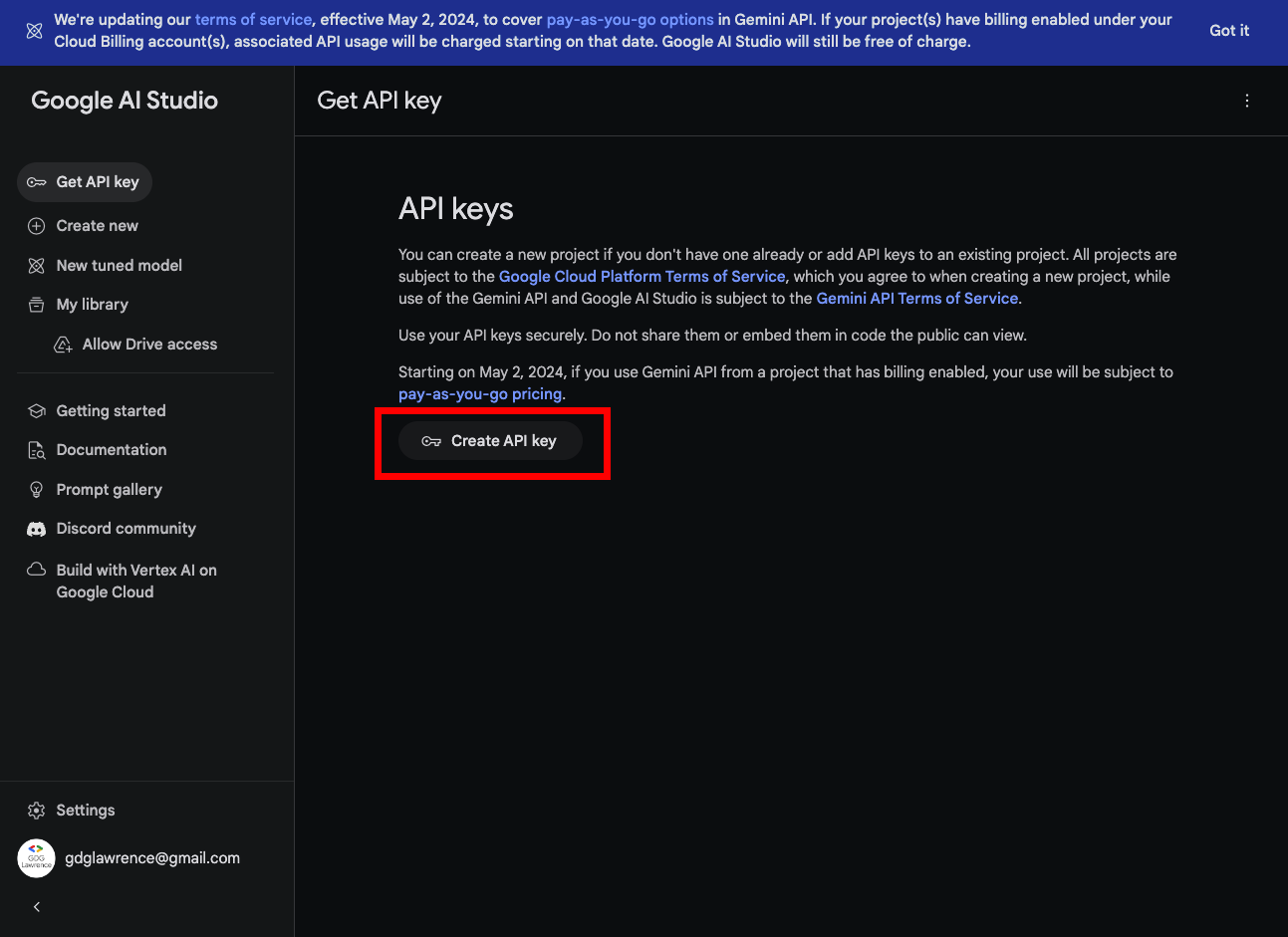The width and height of the screenshot is (1288, 937).
Task: Dismiss the banner with Got it
Action: point(1228,31)
